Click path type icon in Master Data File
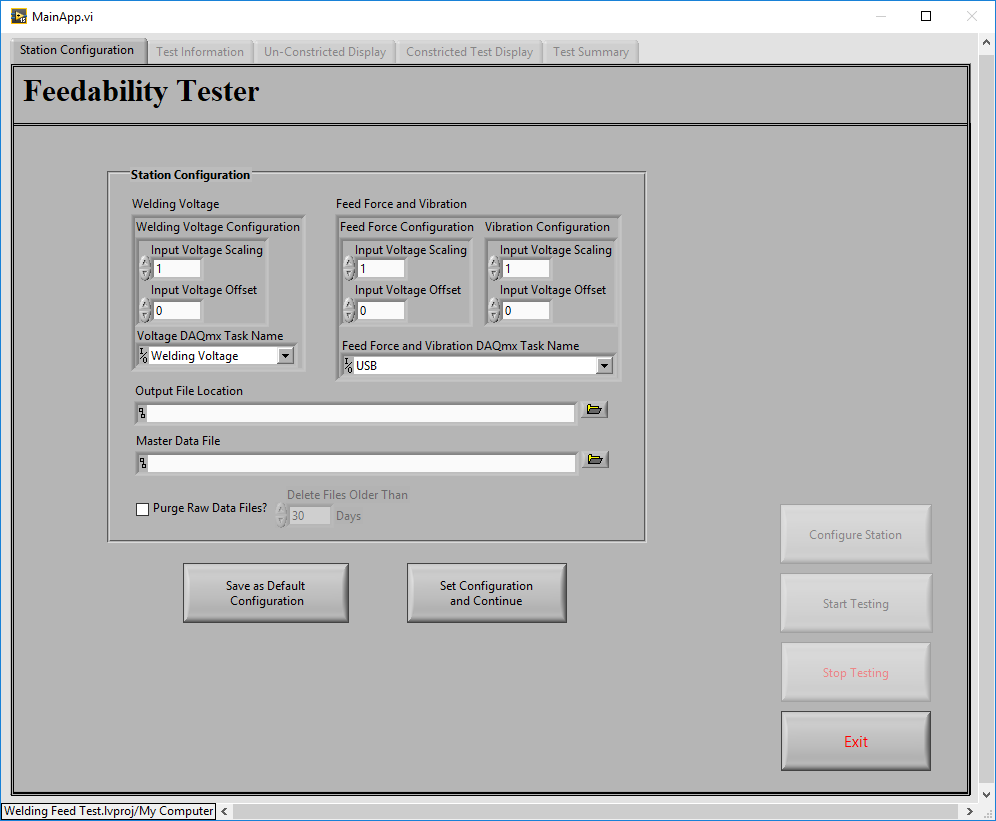Image resolution: width=996 pixels, height=821 pixels. 143,463
